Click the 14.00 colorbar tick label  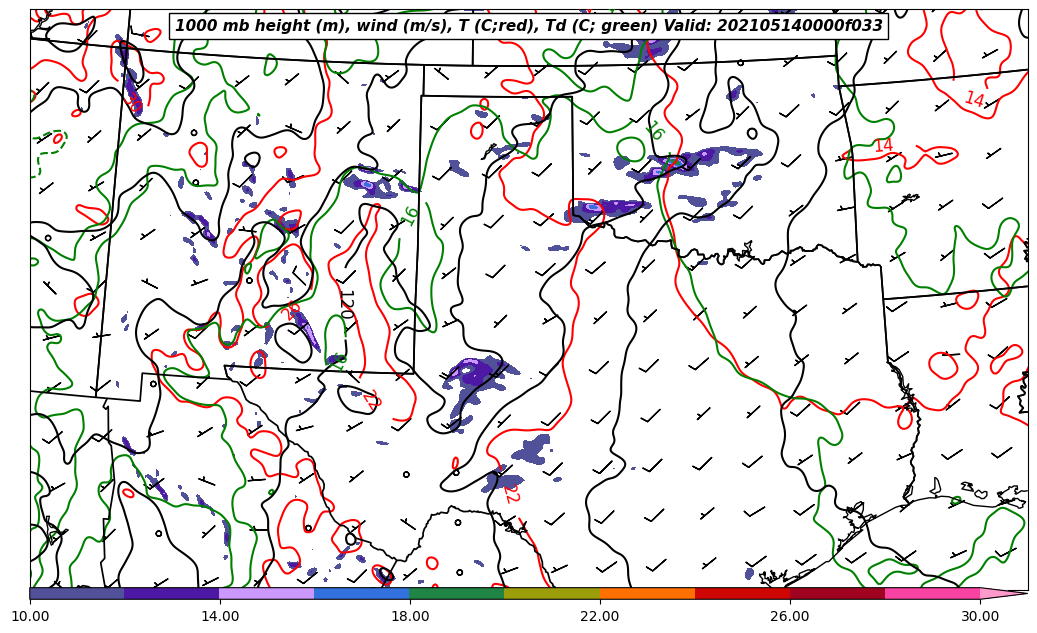pos(220,616)
